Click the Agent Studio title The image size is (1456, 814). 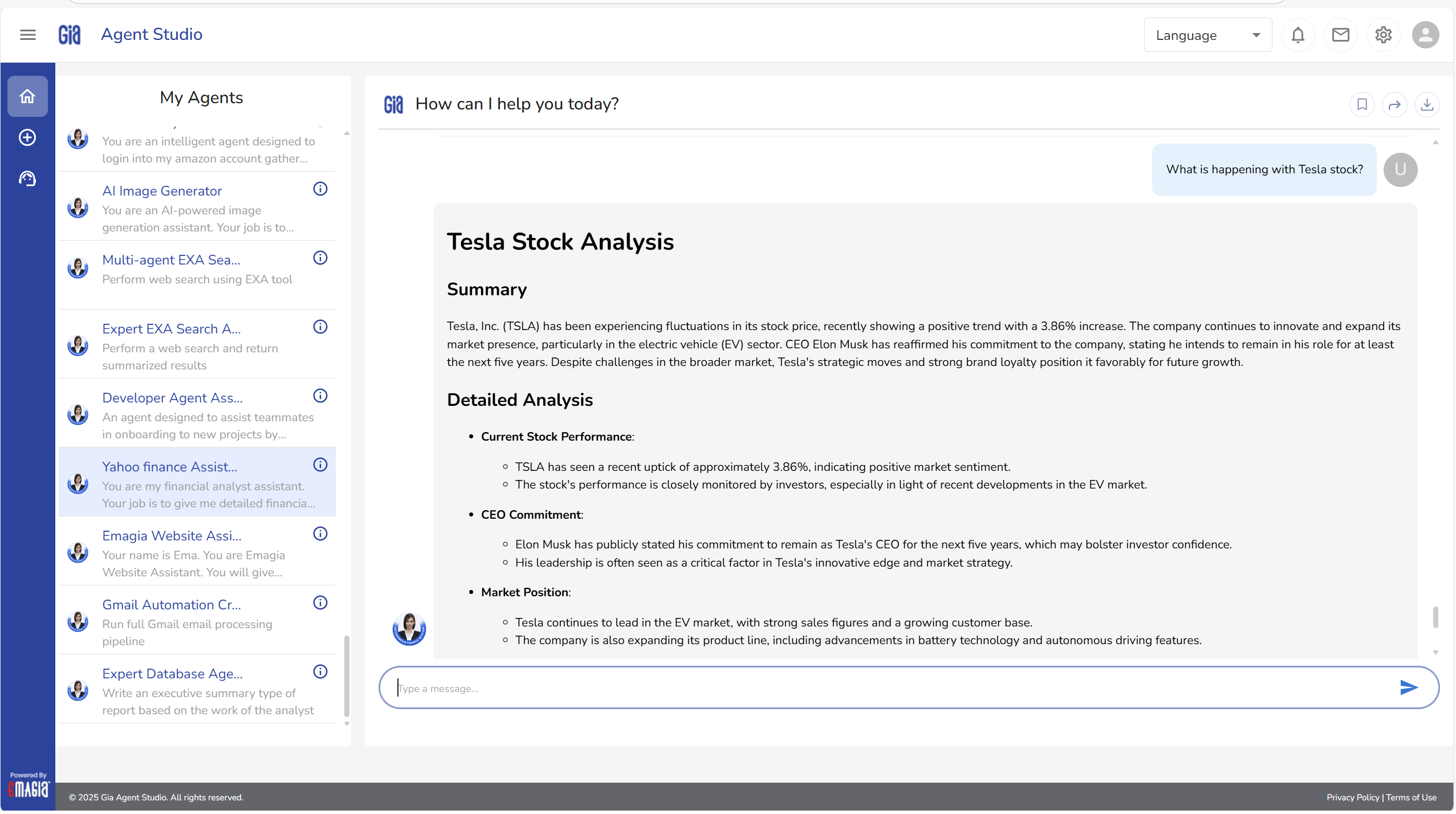point(152,34)
